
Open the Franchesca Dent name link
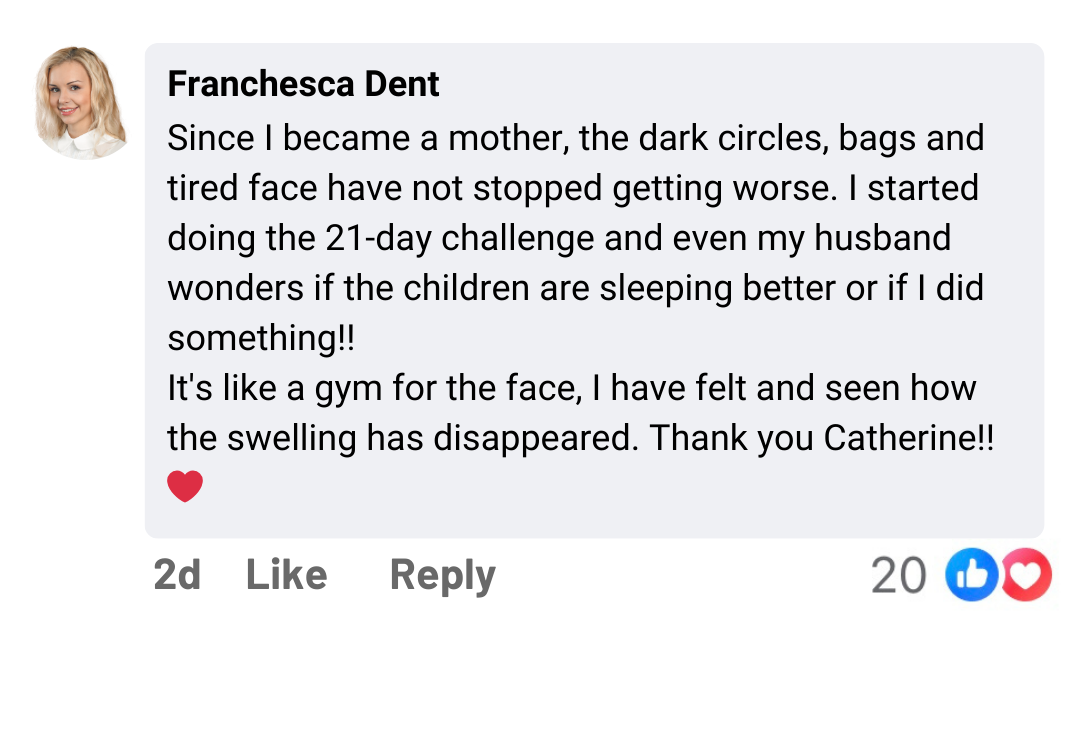303,84
